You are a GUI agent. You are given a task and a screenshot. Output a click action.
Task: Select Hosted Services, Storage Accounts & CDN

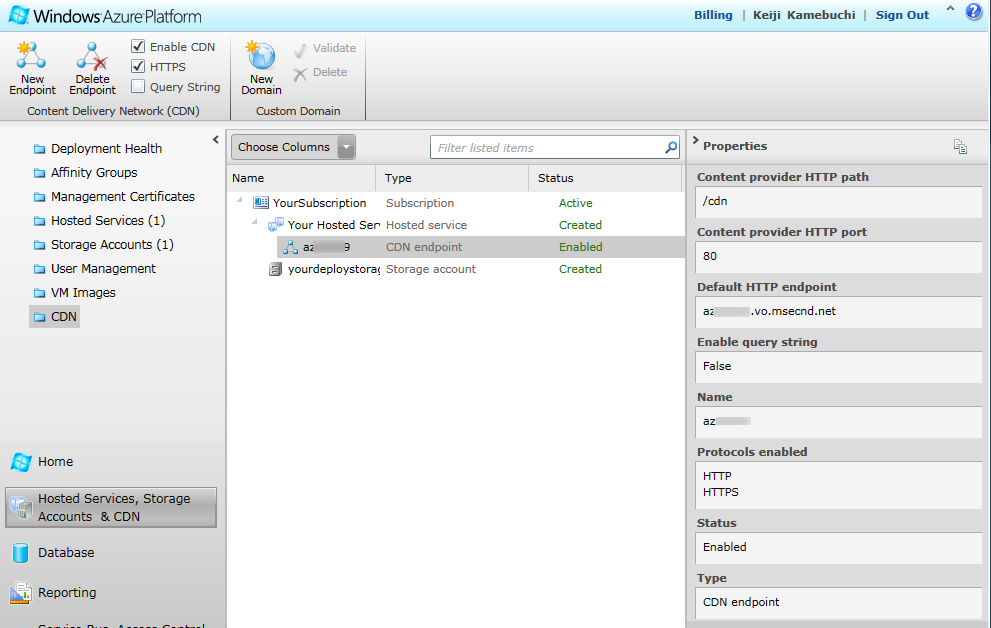coord(111,508)
